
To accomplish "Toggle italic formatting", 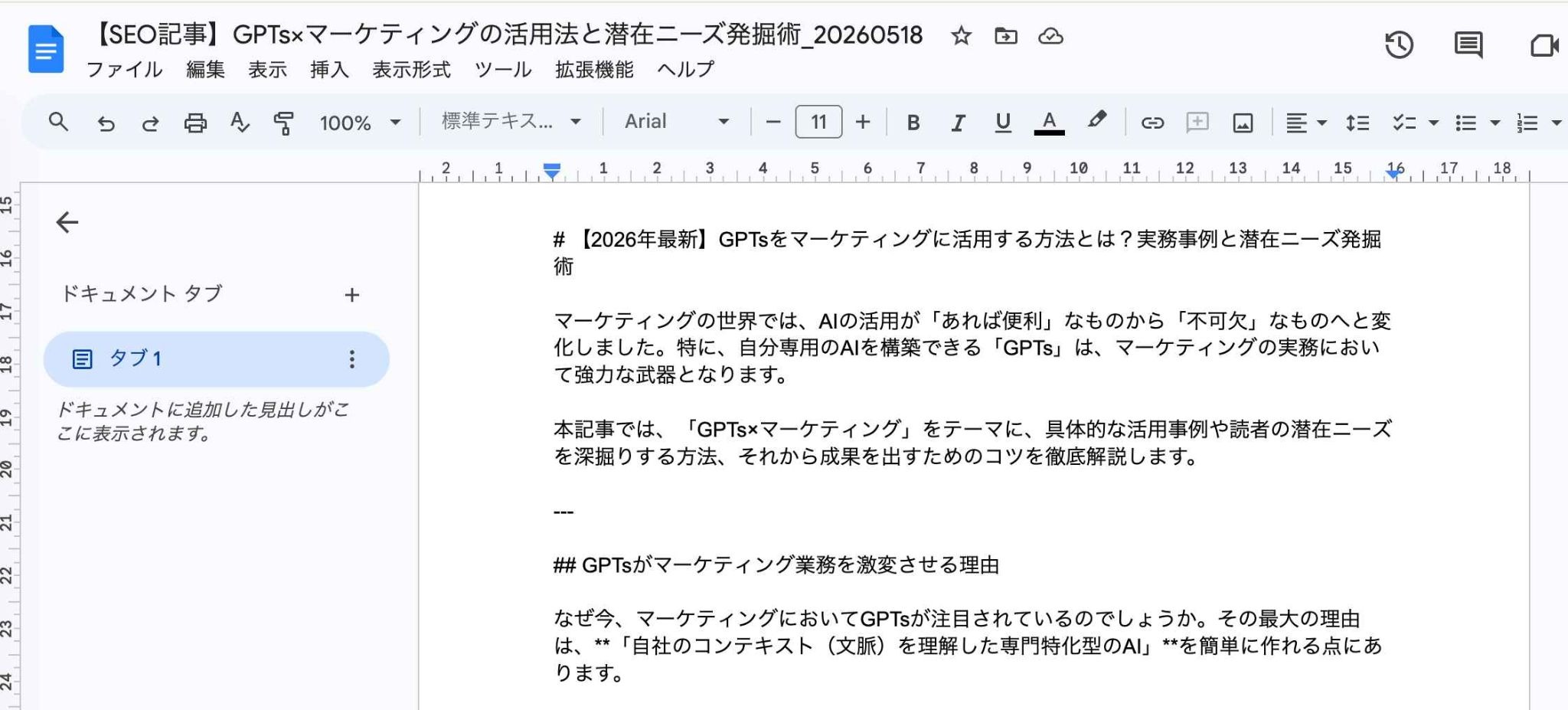I will tap(957, 123).
